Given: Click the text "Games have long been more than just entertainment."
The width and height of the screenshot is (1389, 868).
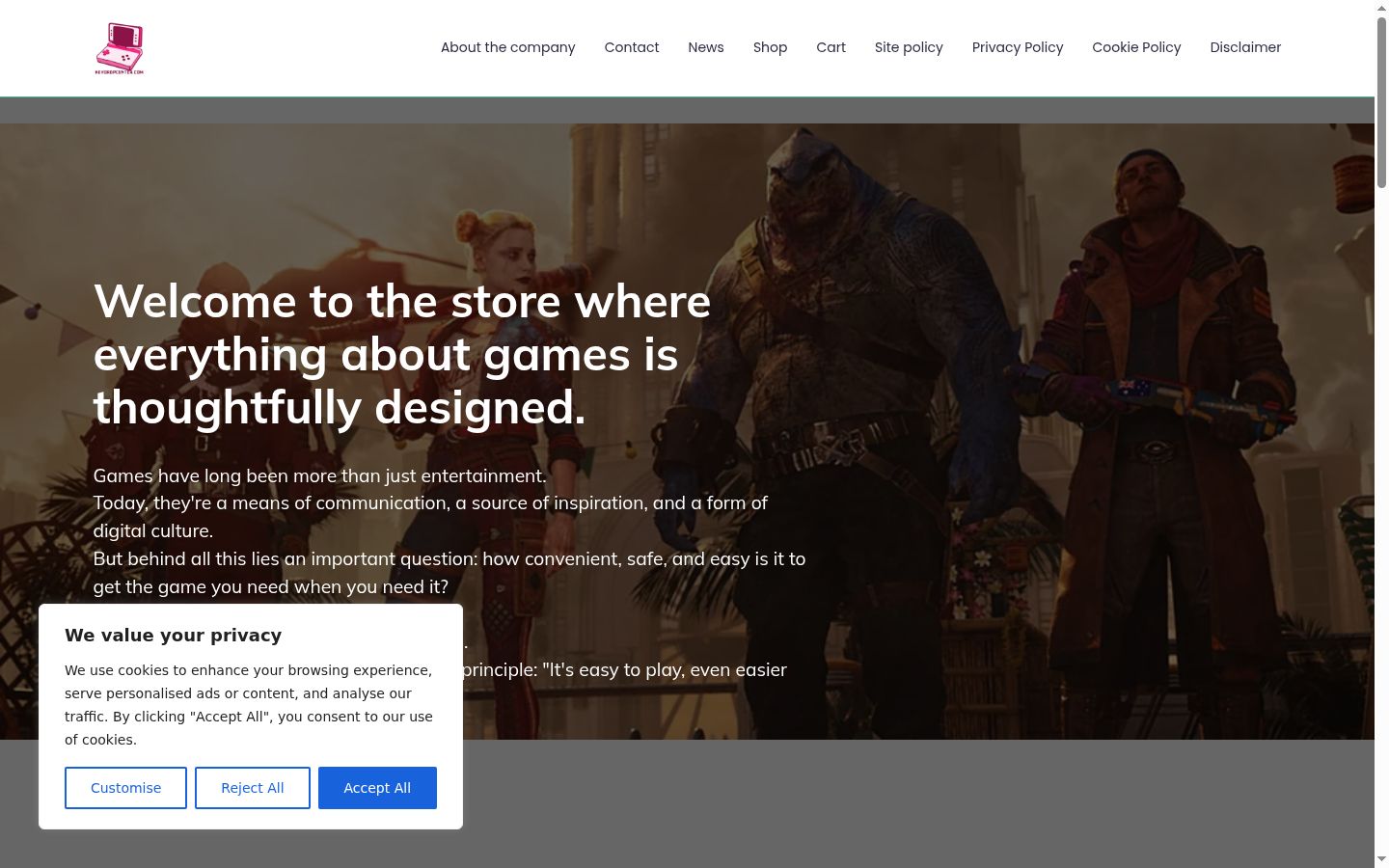Looking at the screenshot, I should pyautogui.click(x=319, y=475).
